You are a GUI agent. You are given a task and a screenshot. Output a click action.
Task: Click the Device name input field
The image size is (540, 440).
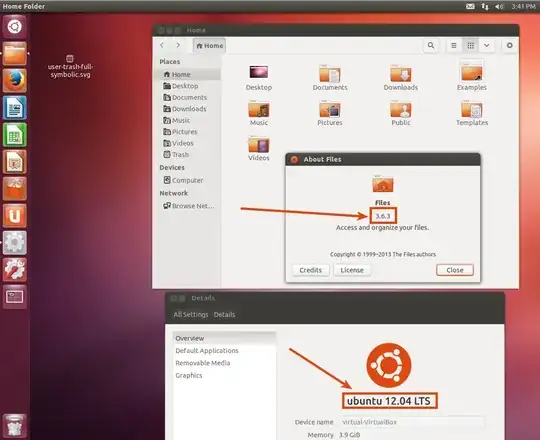412,422
